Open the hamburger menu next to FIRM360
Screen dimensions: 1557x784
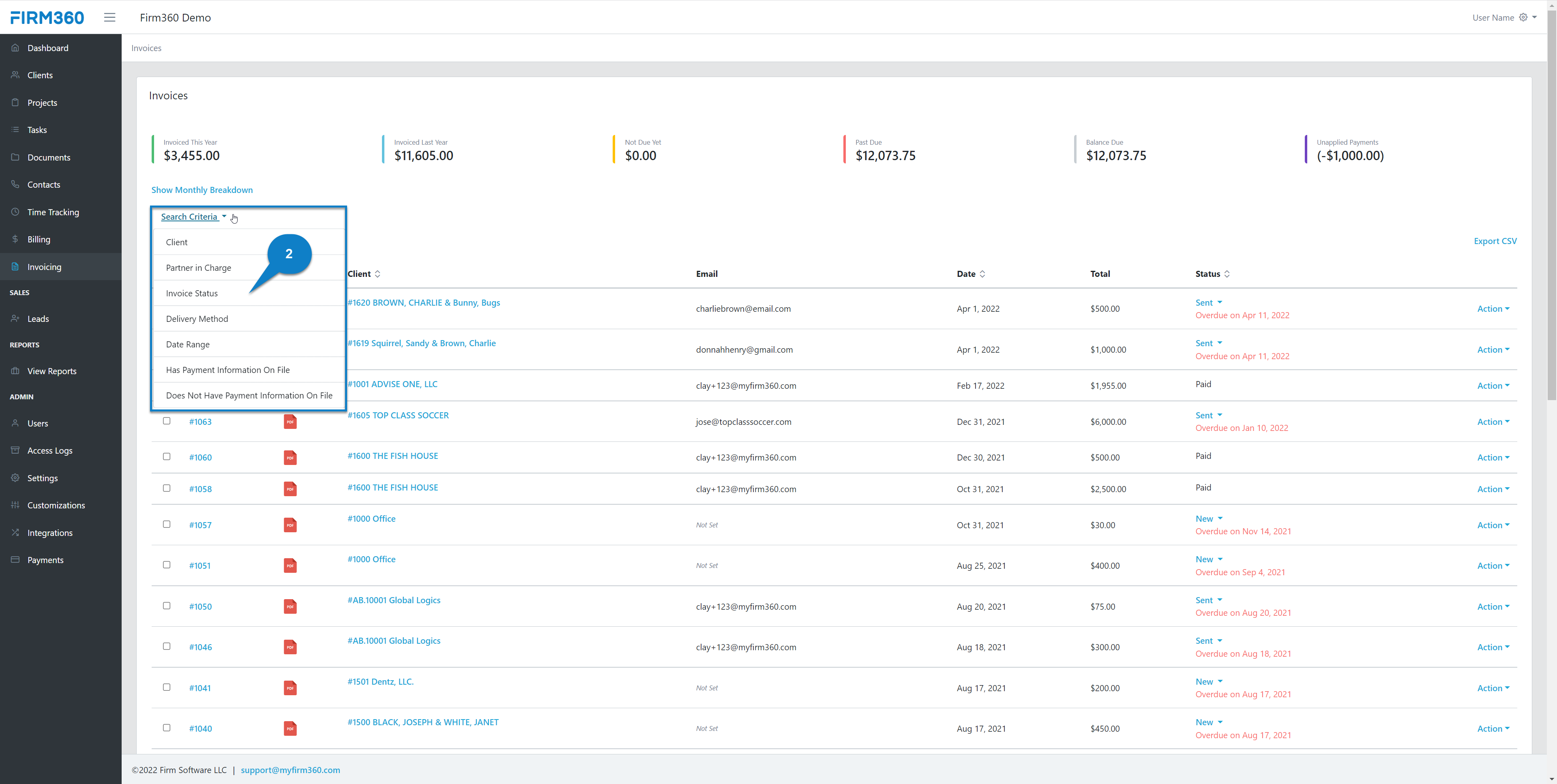click(x=109, y=17)
